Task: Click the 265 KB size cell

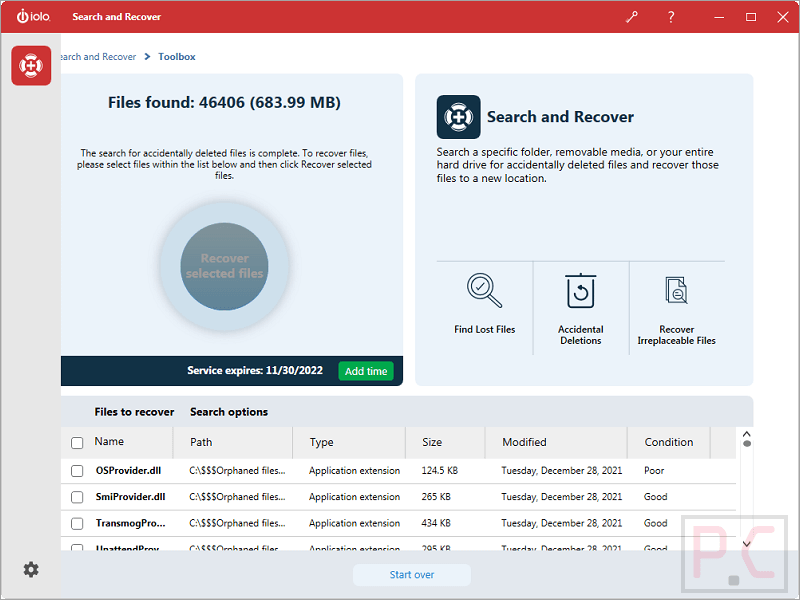Action: tap(436, 497)
